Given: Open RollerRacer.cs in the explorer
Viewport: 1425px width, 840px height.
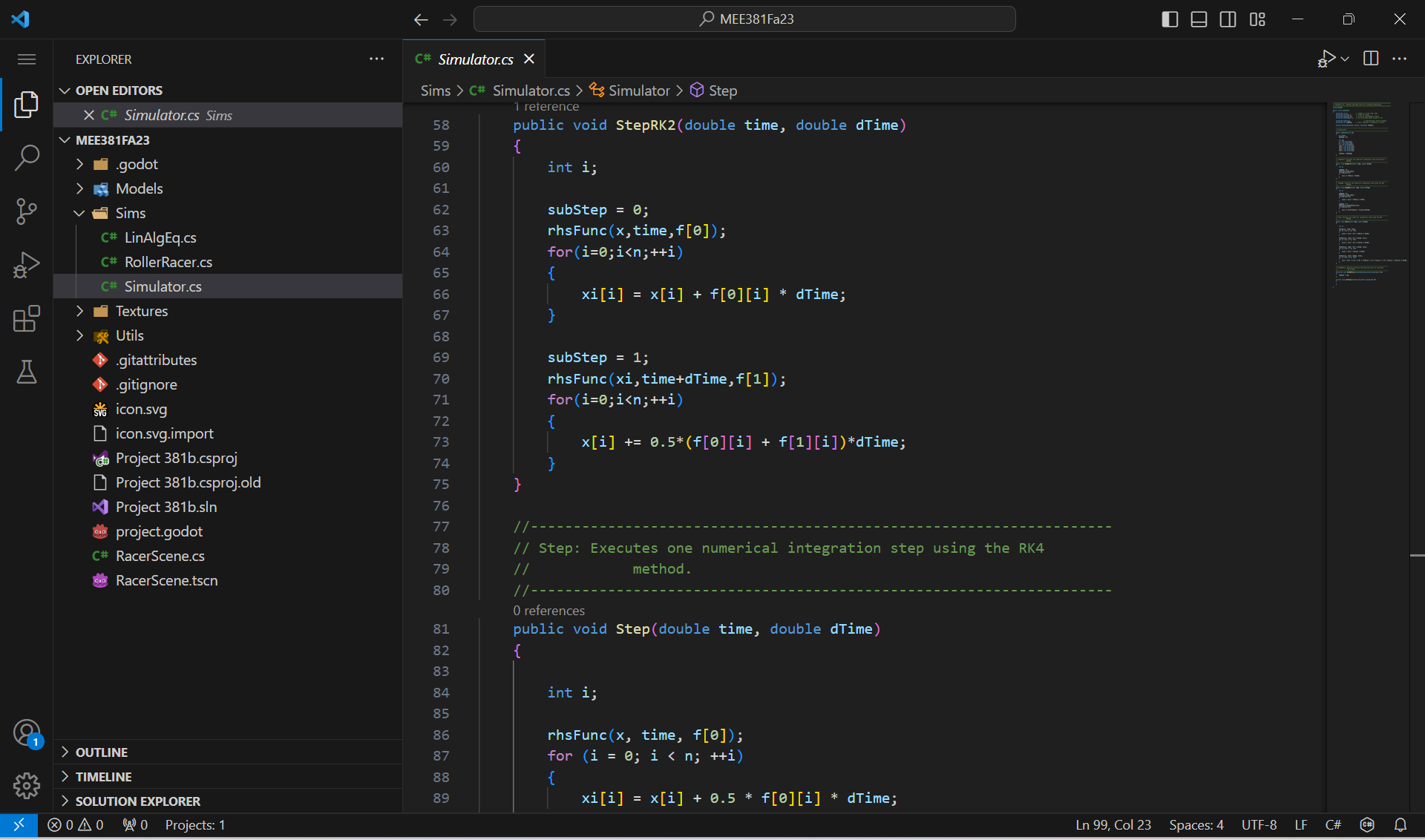Looking at the screenshot, I should (x=168, y=262).
